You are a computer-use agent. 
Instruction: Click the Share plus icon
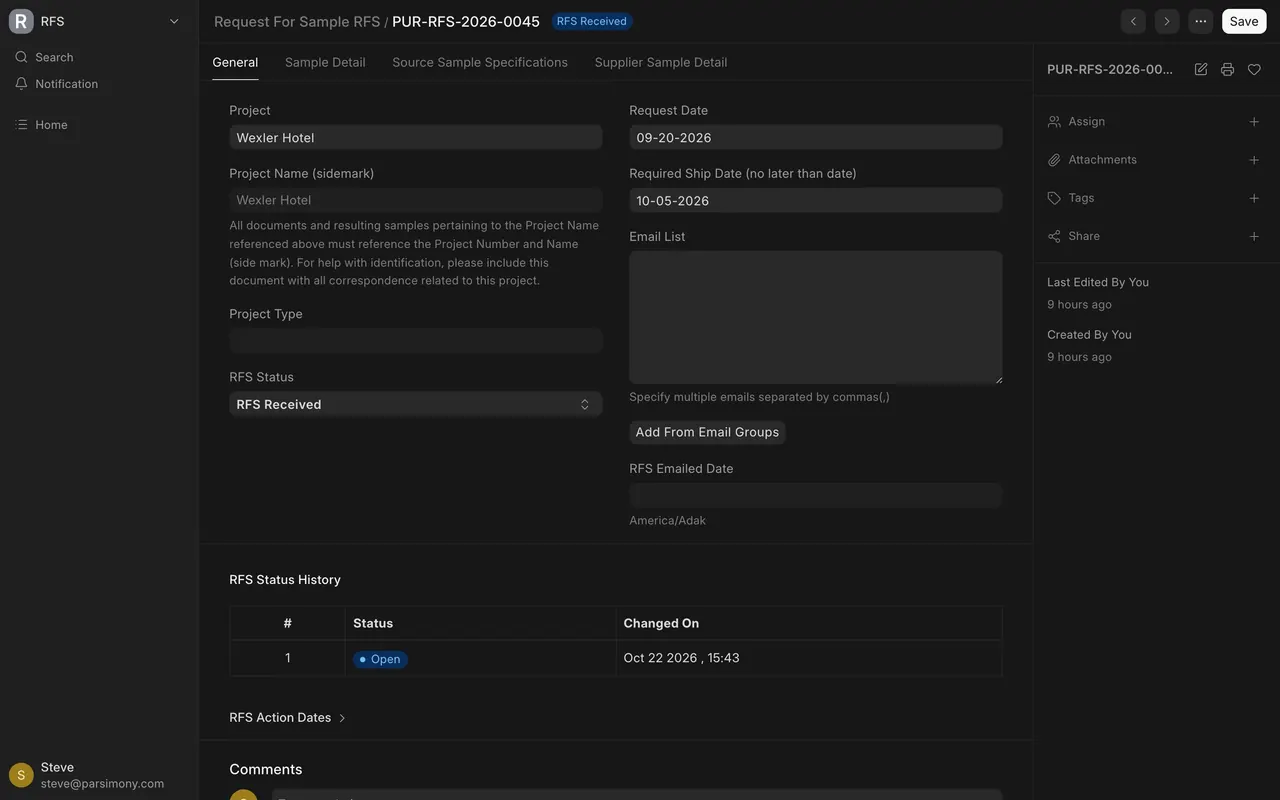pos(1254,236)
